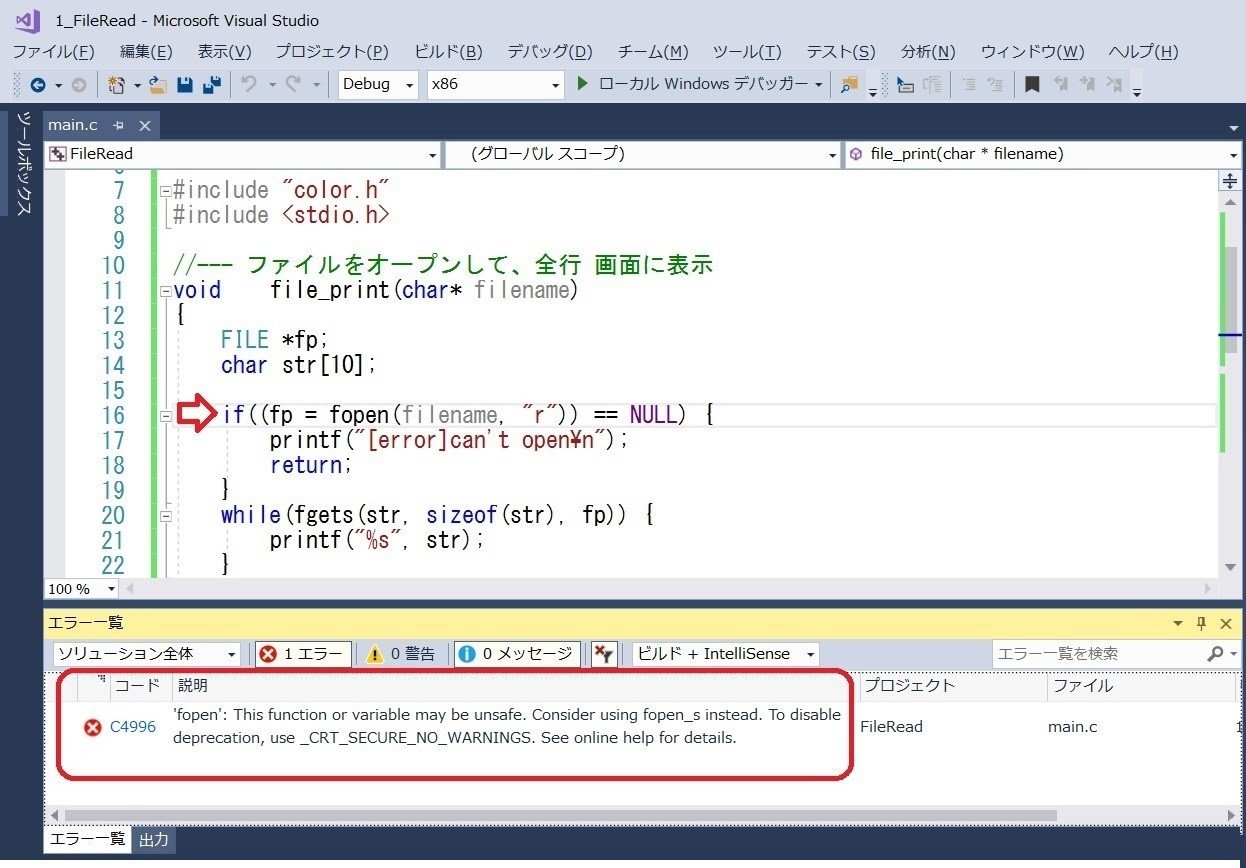Toggle the 0 メッセージ filter button
1246x868 pixels.
(x=517, y=654)
